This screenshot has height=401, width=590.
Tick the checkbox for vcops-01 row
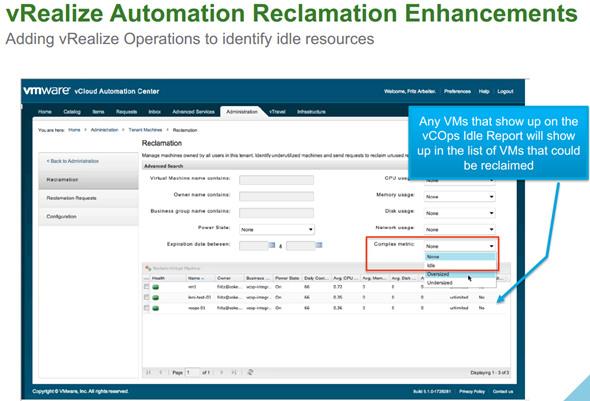point(146,308)
